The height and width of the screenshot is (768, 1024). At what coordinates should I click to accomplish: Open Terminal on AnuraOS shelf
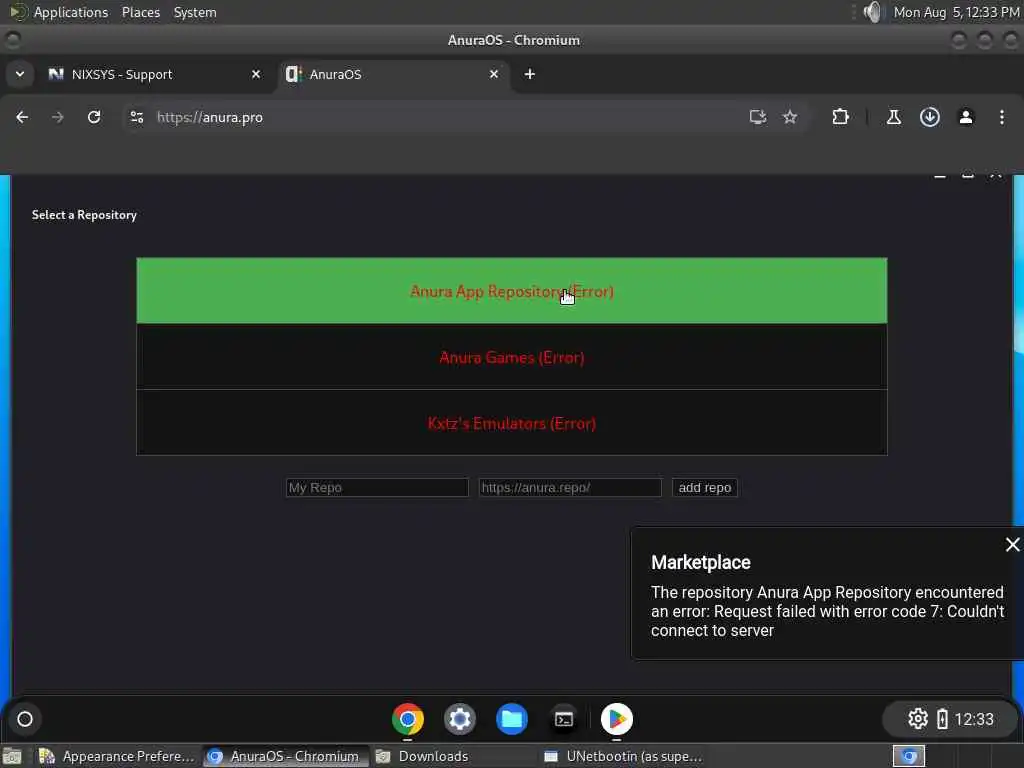click(564, 719)
